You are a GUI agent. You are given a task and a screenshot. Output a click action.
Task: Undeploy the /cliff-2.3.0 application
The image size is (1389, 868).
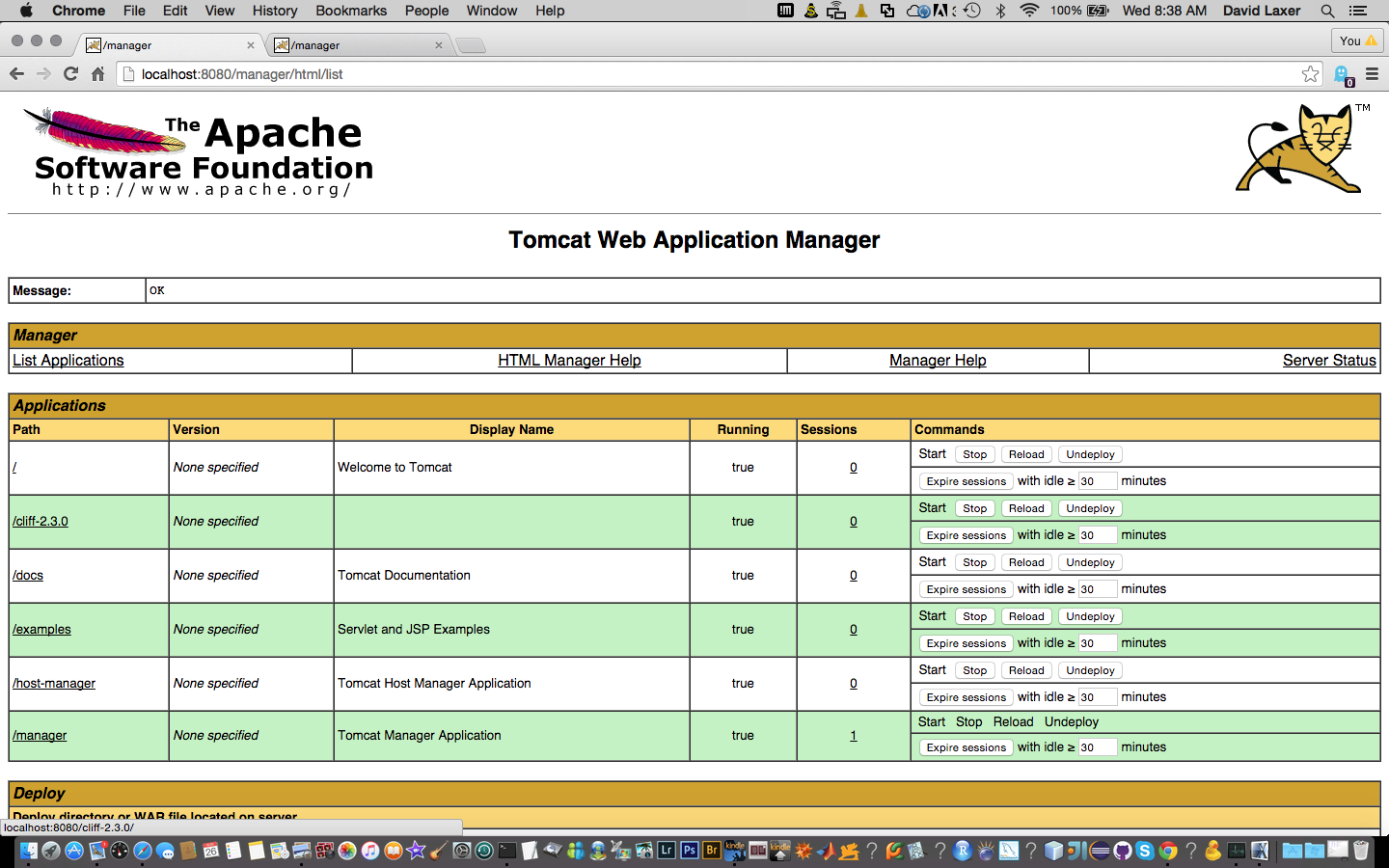click(1090, 508)
